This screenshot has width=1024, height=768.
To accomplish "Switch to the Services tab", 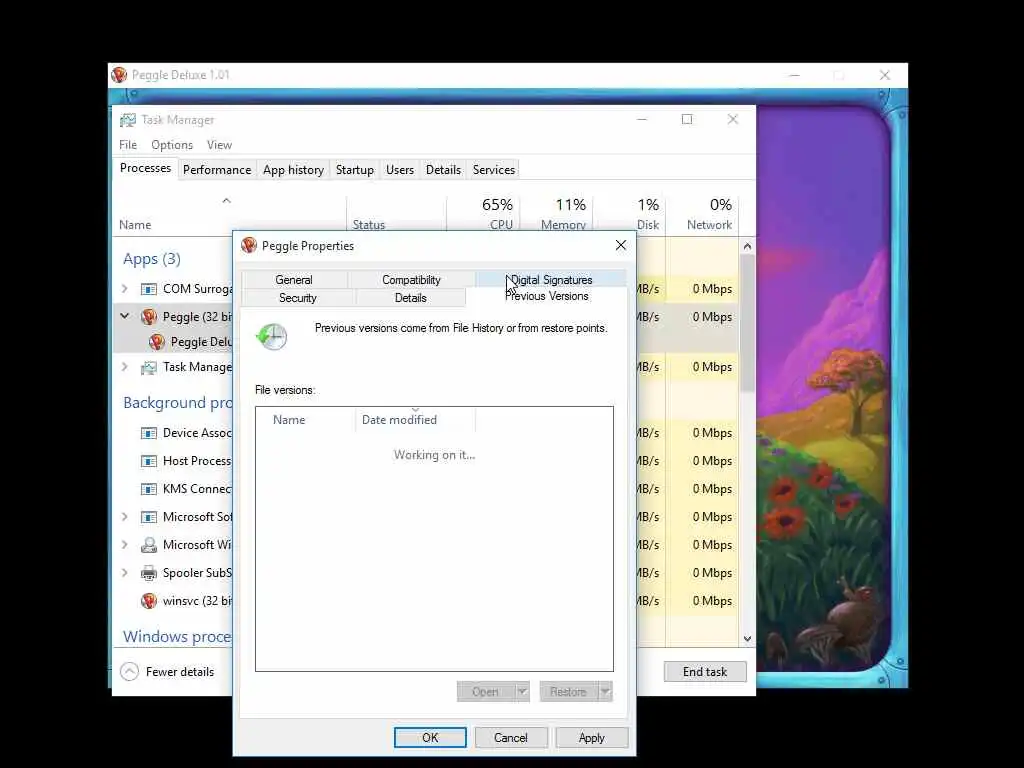I will [x=494, y=170].
